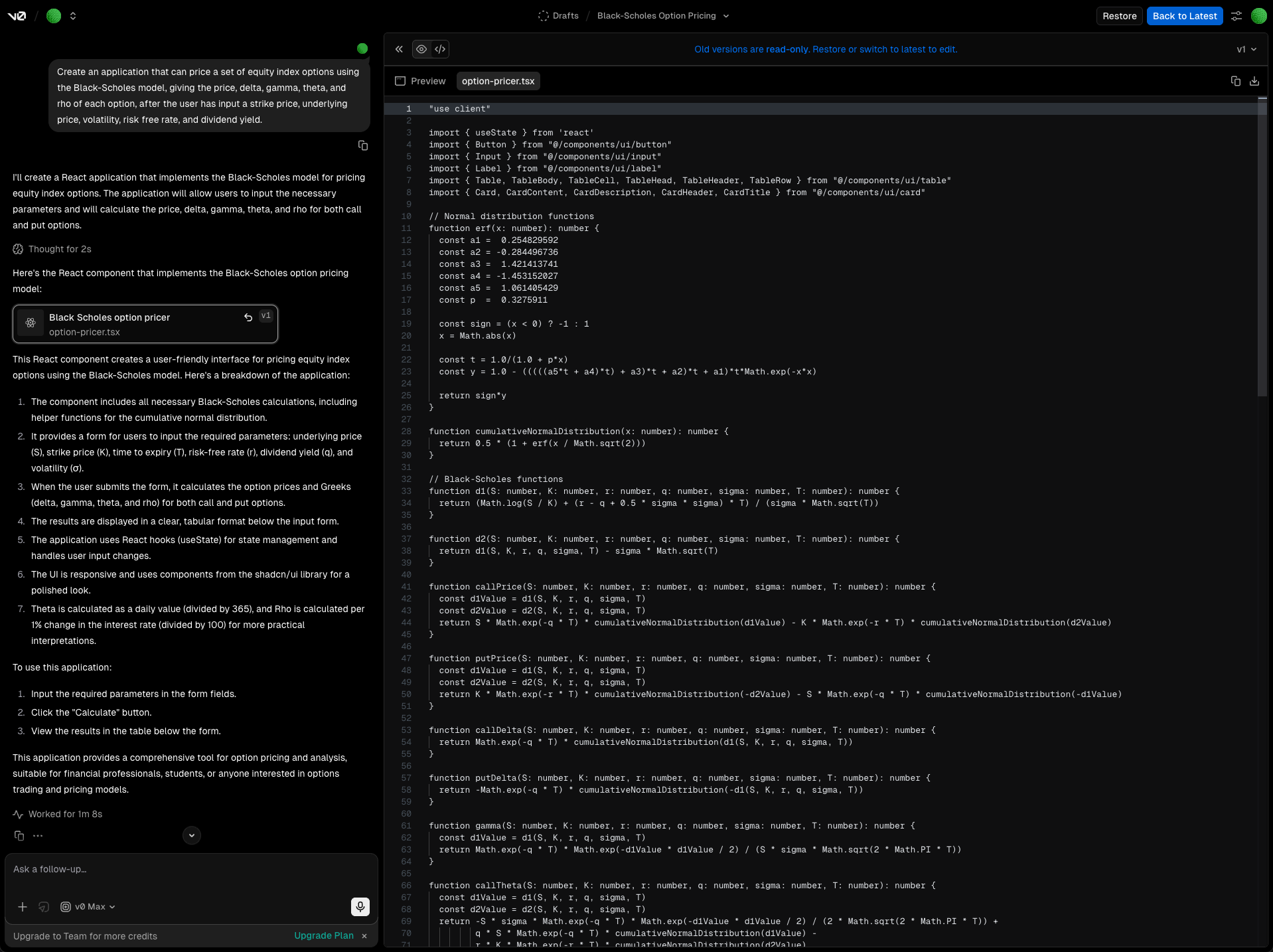Click the Back to Latest button
The image size is (1273, 952).
coord(1184,16)
